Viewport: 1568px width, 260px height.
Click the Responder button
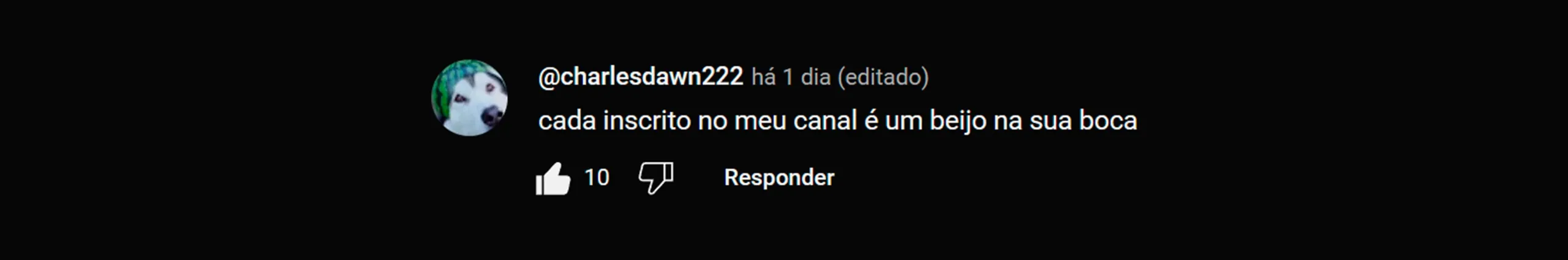tap(779, 177)
